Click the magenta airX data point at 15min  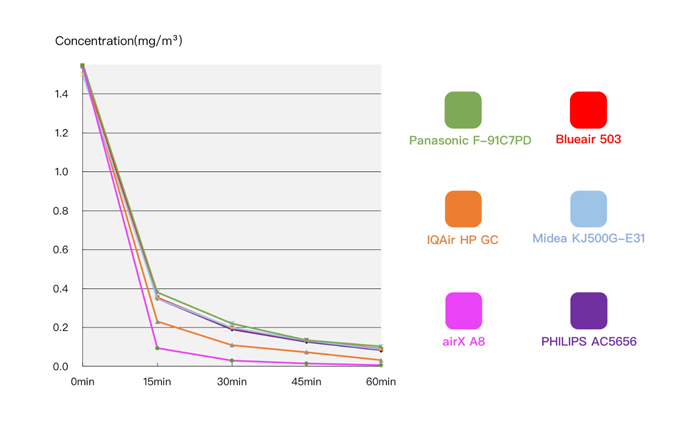pyautogui.click(x=157, y=348)
